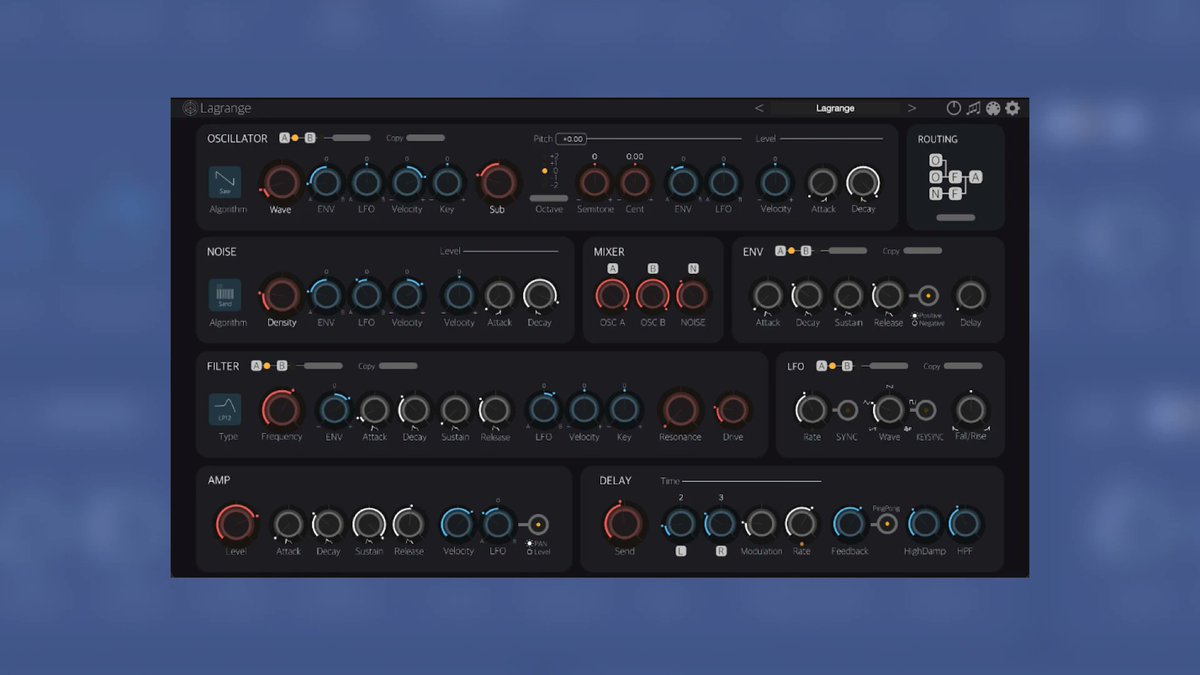Click the Delay Send knob
1200x675 pixels.
(624, 524)
